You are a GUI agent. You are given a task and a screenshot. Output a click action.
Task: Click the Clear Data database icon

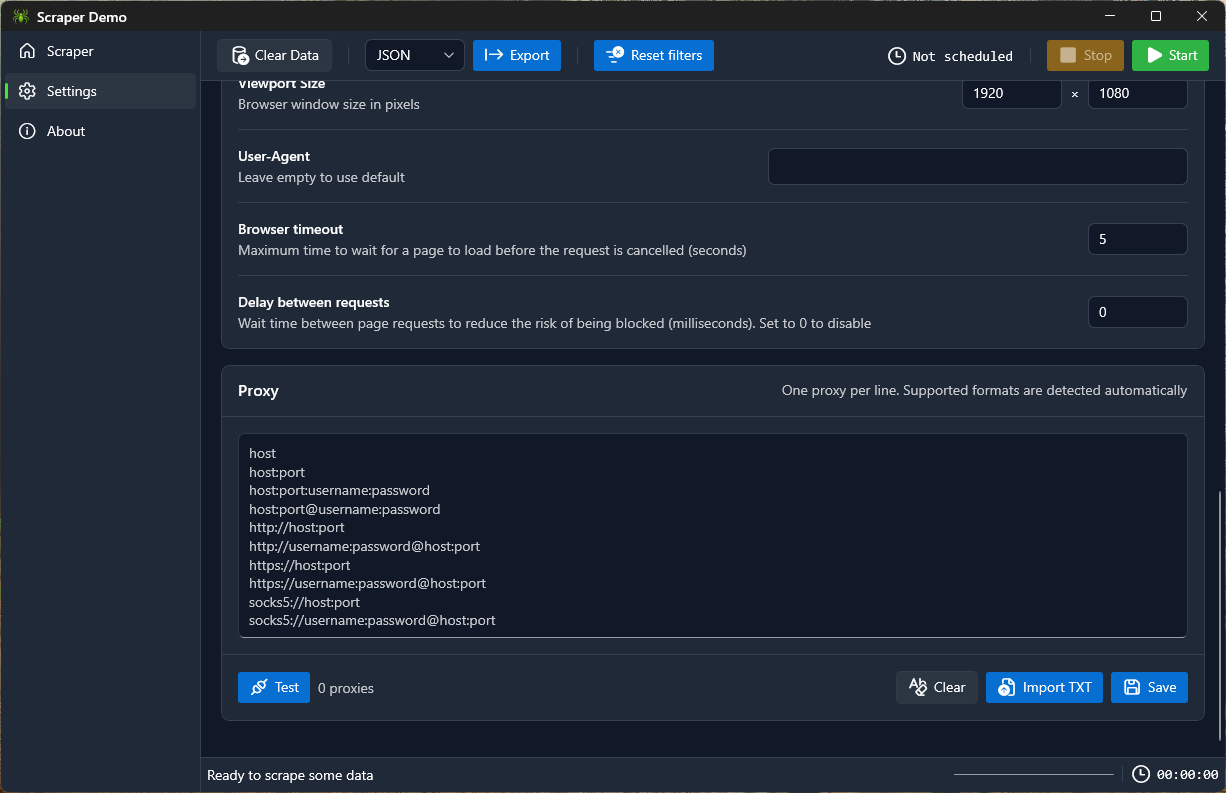pos(240,56)
